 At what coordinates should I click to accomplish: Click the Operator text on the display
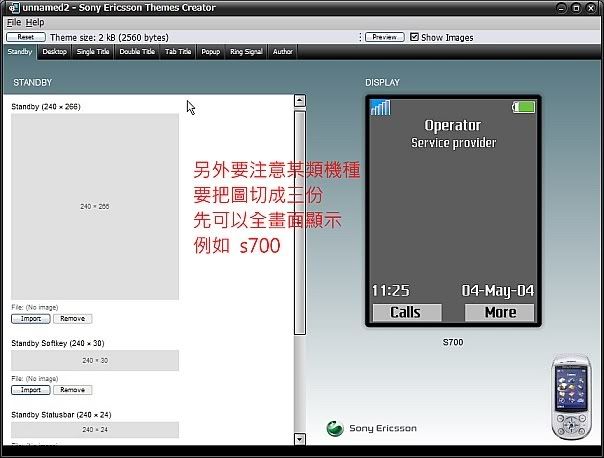pyautogui.click(x=453, y=125)
